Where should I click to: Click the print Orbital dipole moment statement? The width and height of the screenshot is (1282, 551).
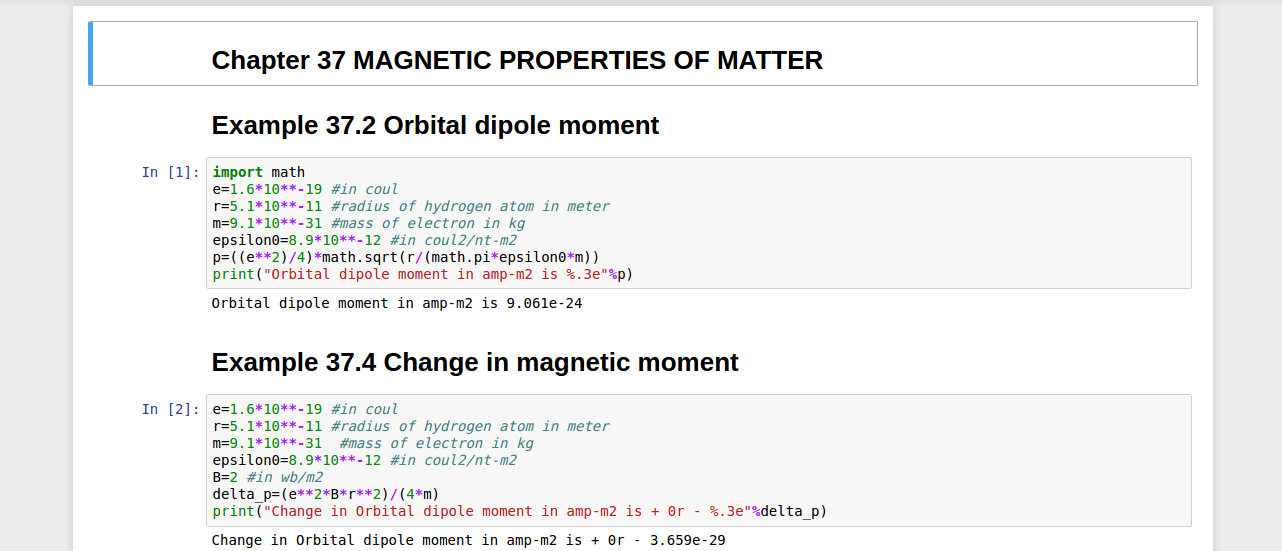click(422, 274)
